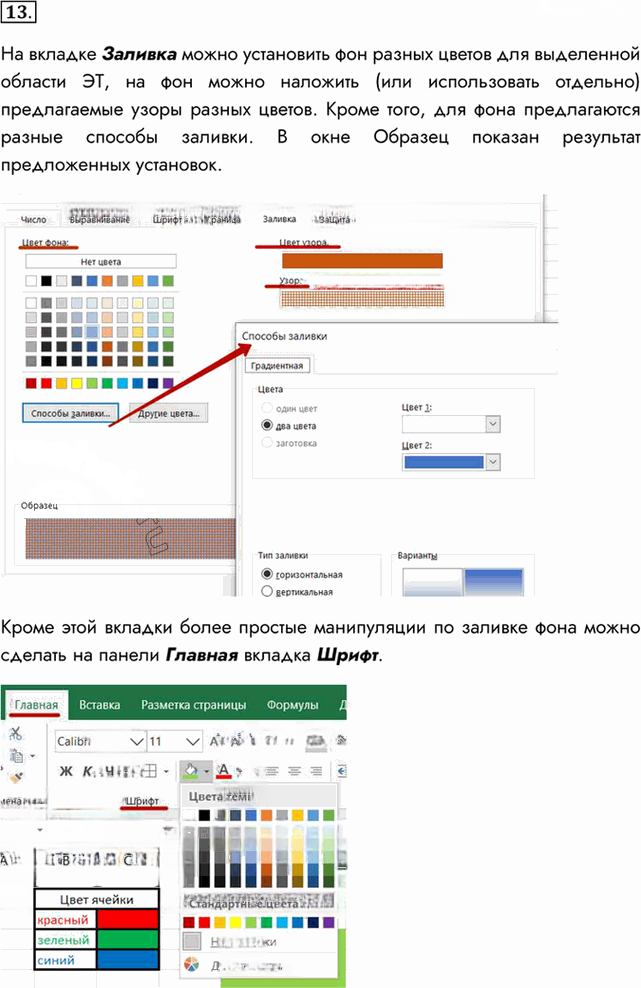Screen dimensions: 641x988
Task: Click the Cut scissors icon
Action: 16,733
